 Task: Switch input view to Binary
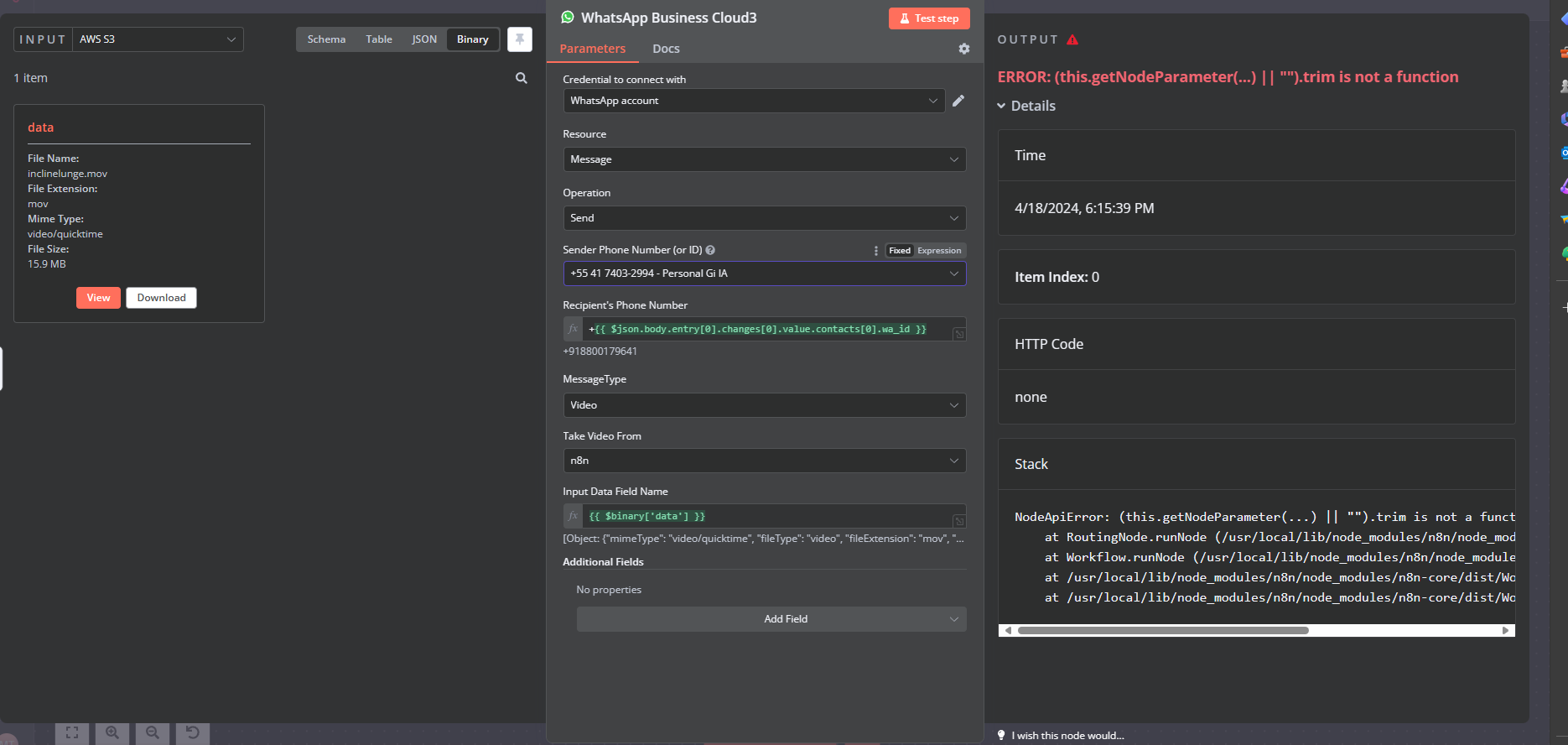point(473,39)
